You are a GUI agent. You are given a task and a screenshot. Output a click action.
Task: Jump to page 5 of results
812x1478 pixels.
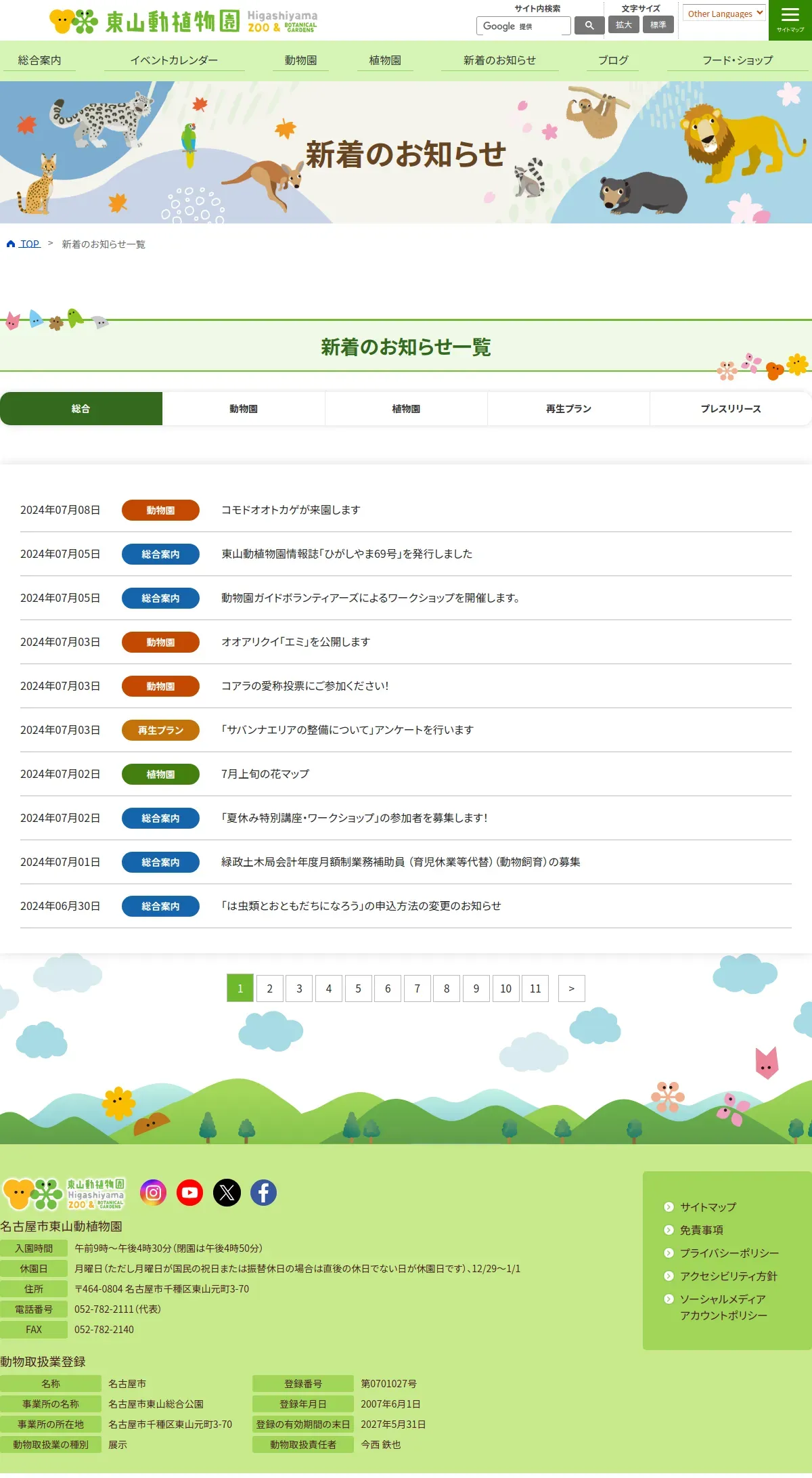tap(358, 988)
